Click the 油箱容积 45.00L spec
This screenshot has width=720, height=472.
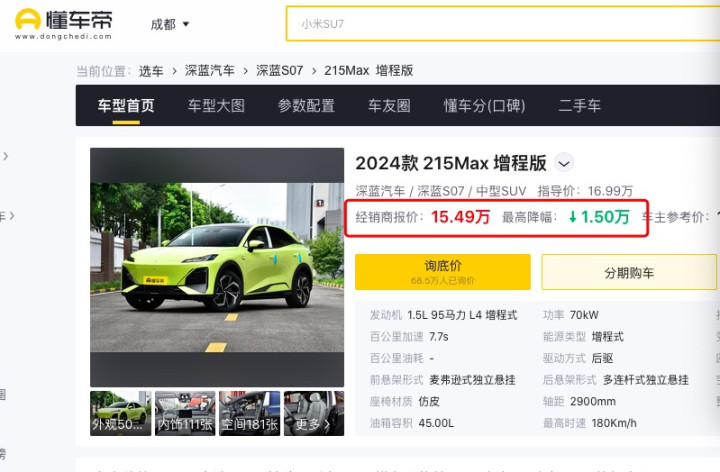point(412,423)
